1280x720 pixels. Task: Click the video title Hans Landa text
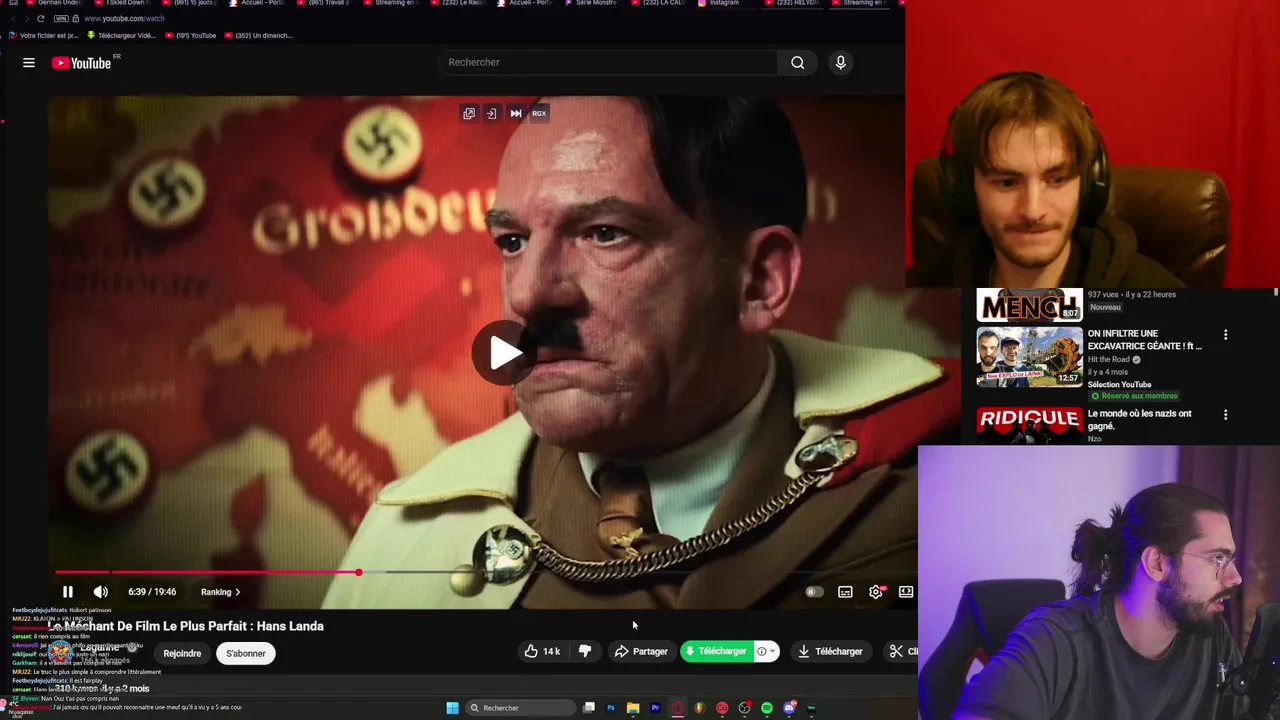point(186,626)
